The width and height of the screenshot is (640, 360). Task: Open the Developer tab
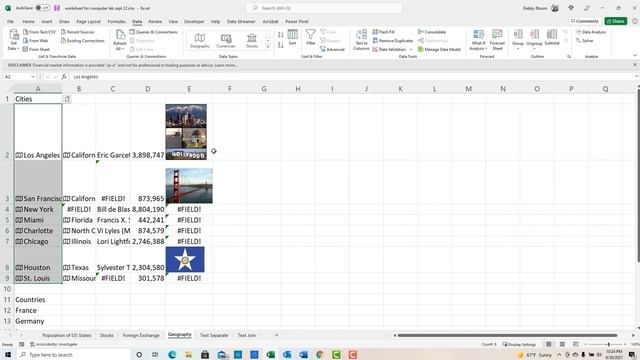pos(194,21)
